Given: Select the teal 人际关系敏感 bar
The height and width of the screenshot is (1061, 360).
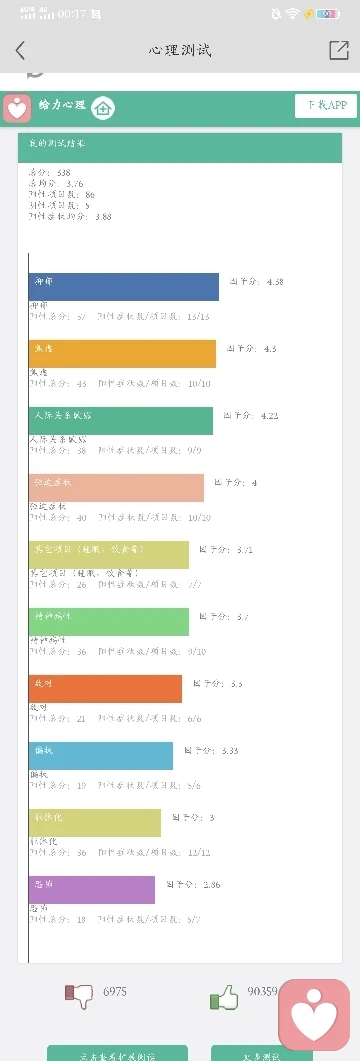Looking at the screenshot, I should pyautogui.click(x=121, y=421).
